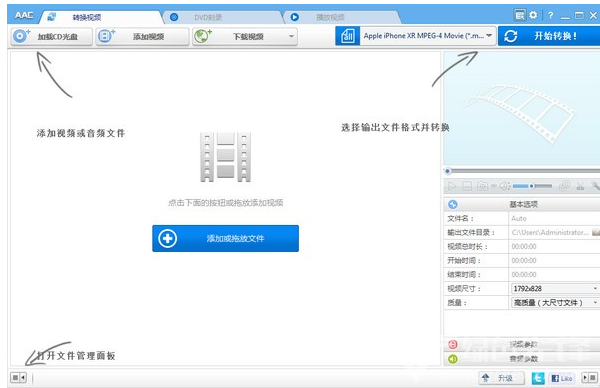
Task: Click the Facebook Like button
Action: 562,378
